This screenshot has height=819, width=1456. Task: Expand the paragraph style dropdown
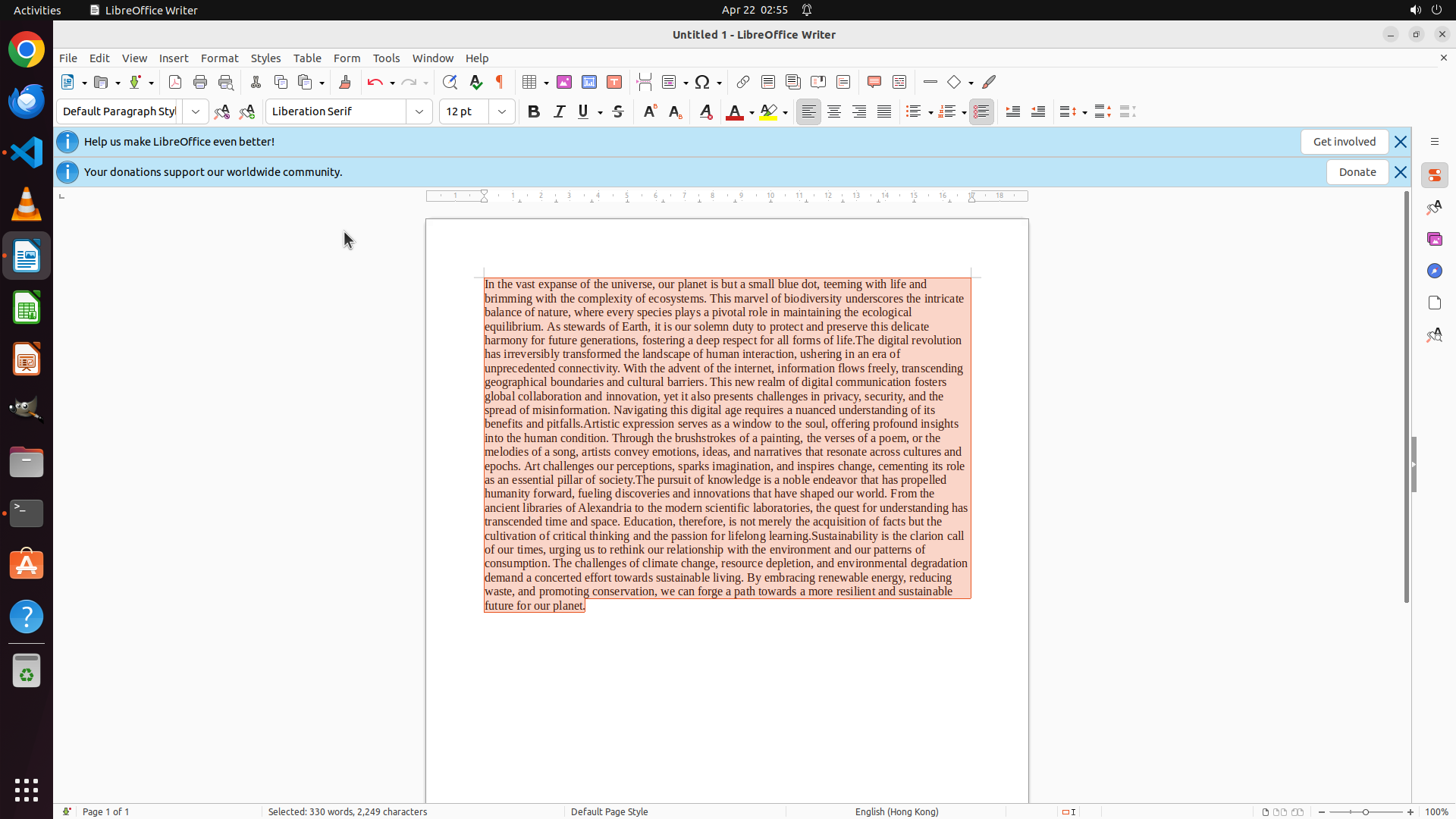(196, 111)
